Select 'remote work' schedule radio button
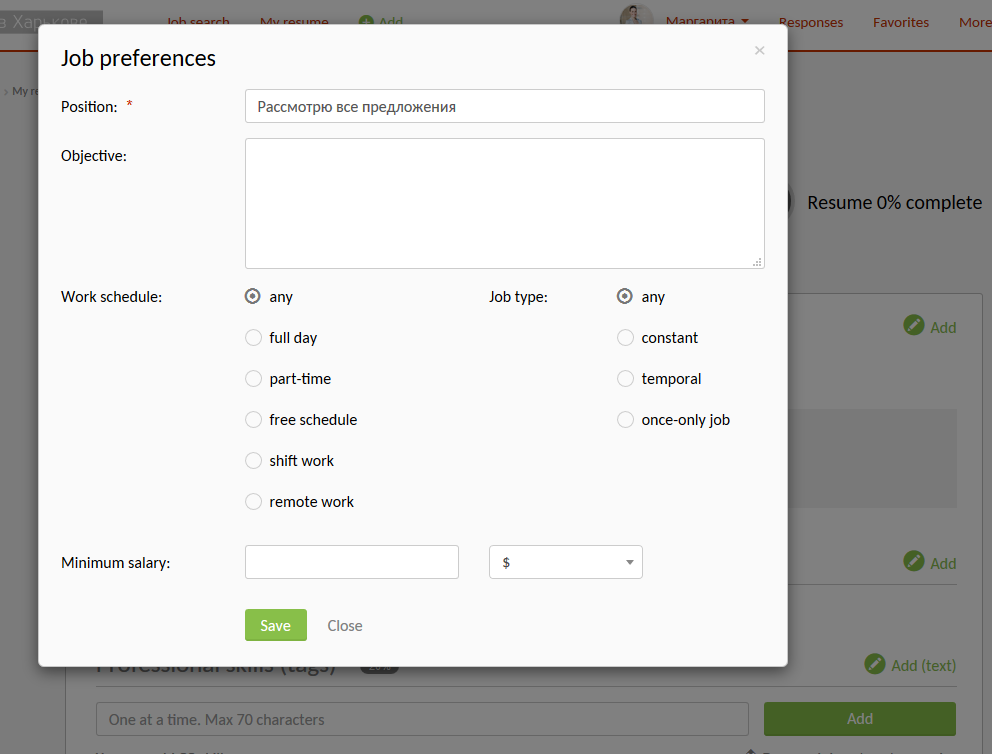992x754 pixels. 254,502
